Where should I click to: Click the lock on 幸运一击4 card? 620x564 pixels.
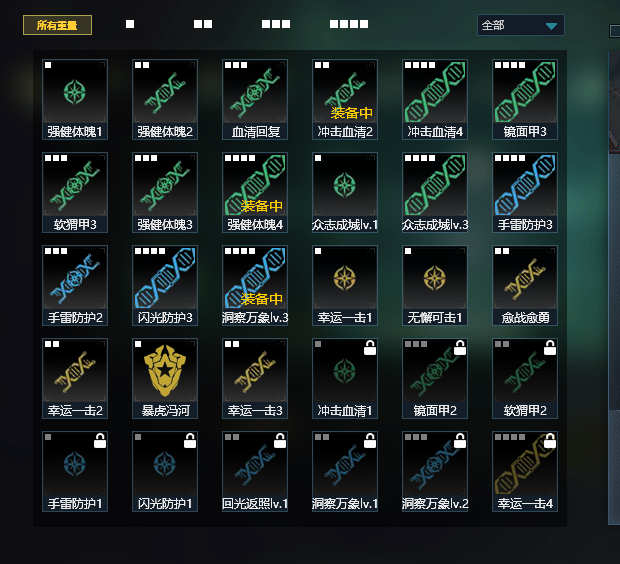coord(550,441)
